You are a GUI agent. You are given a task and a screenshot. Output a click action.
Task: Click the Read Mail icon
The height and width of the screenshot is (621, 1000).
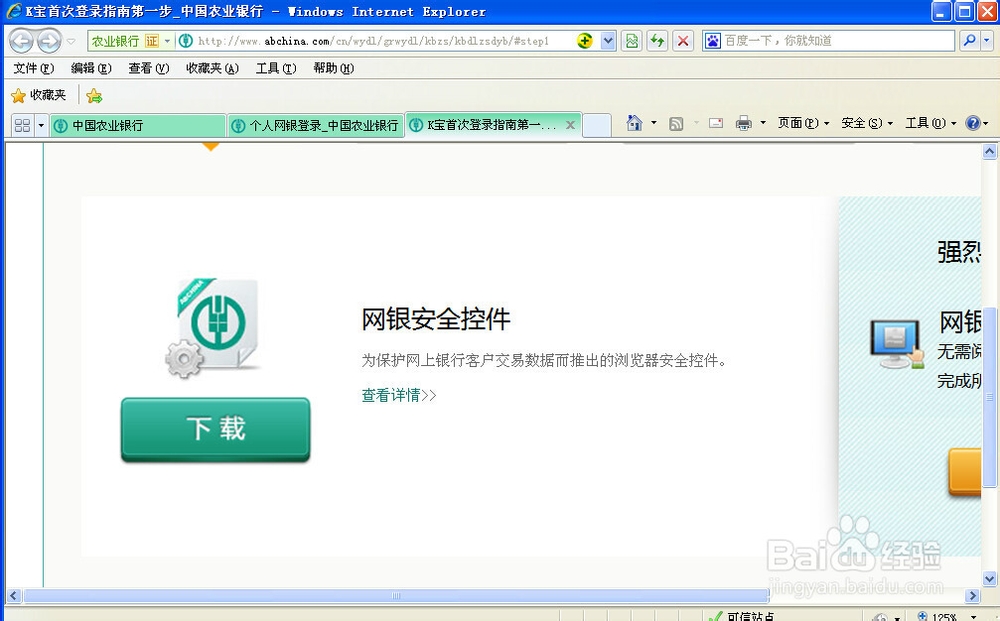[x=716, y=123]
